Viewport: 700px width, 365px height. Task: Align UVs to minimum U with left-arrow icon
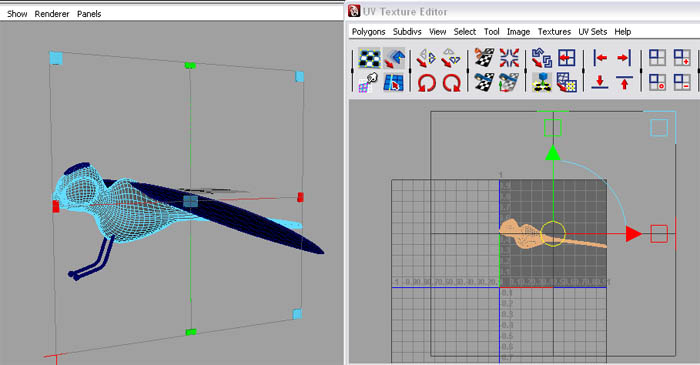(x=600, y=58)
